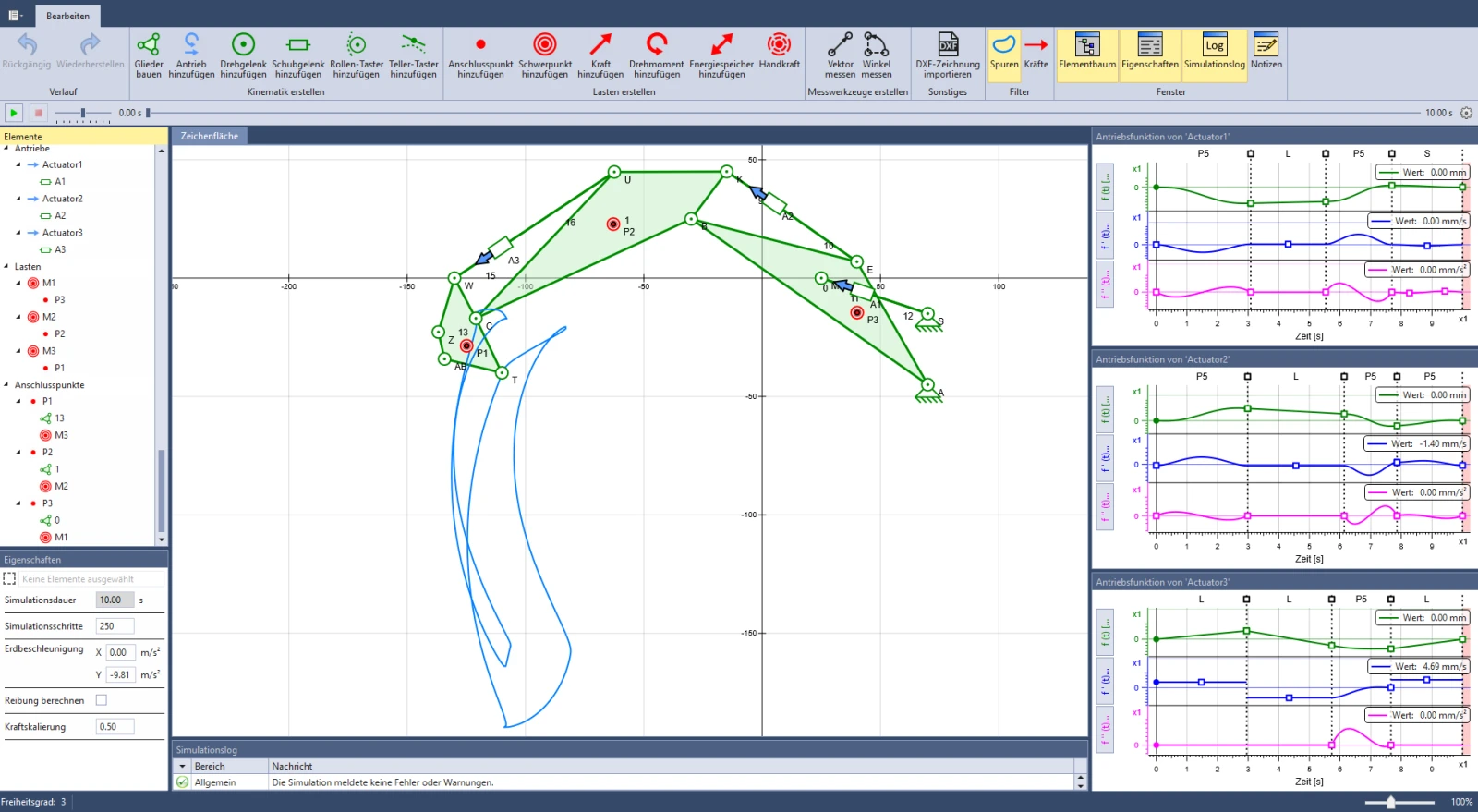1478x812 pixels.
Task: Adjust the playback speed slider
Action: click(82, 113)
